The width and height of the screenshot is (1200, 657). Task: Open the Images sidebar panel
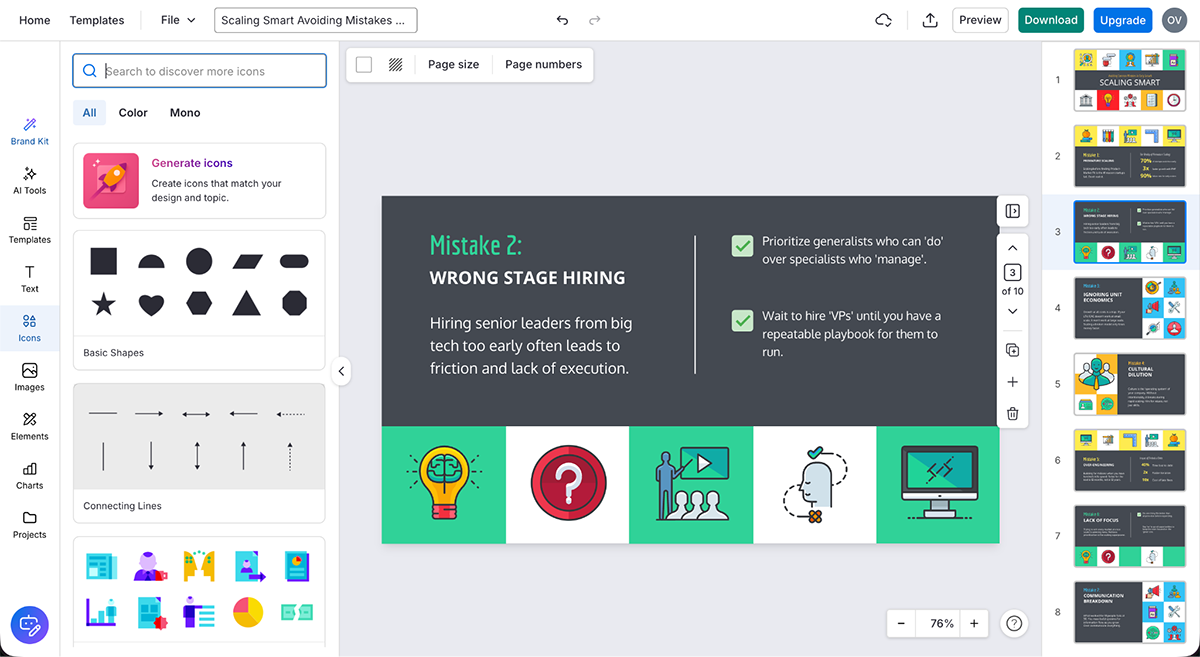(30, 377)
